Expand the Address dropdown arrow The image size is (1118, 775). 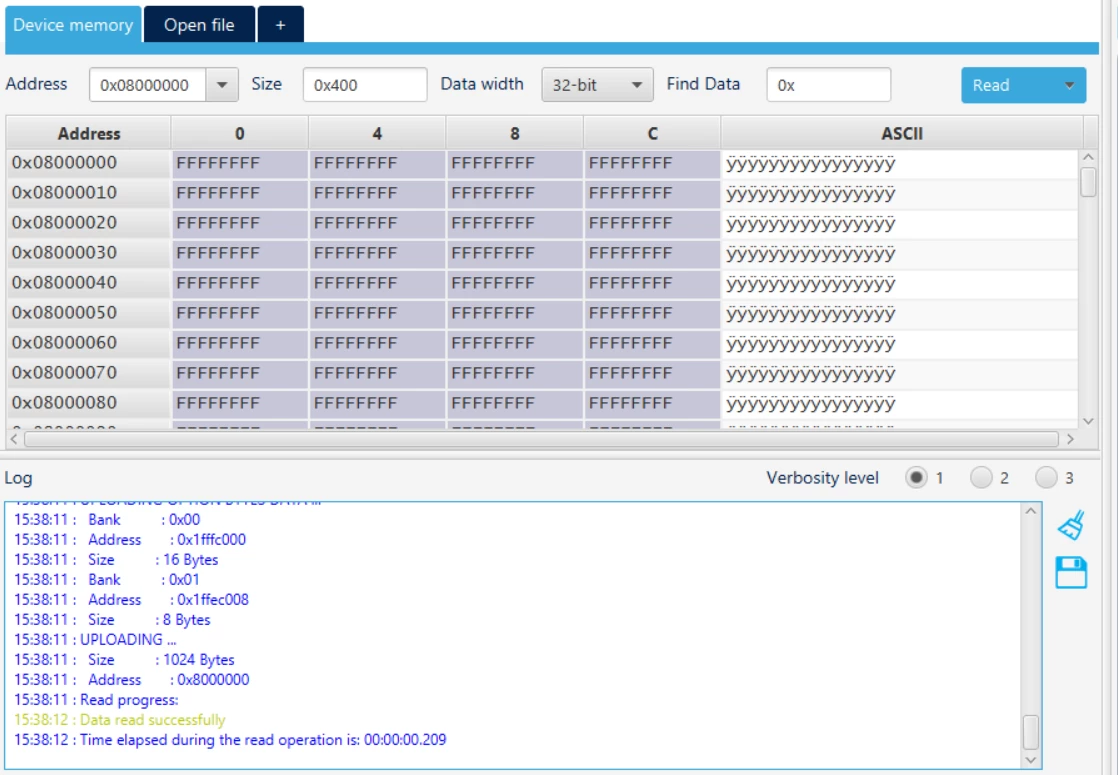point(222,85)
